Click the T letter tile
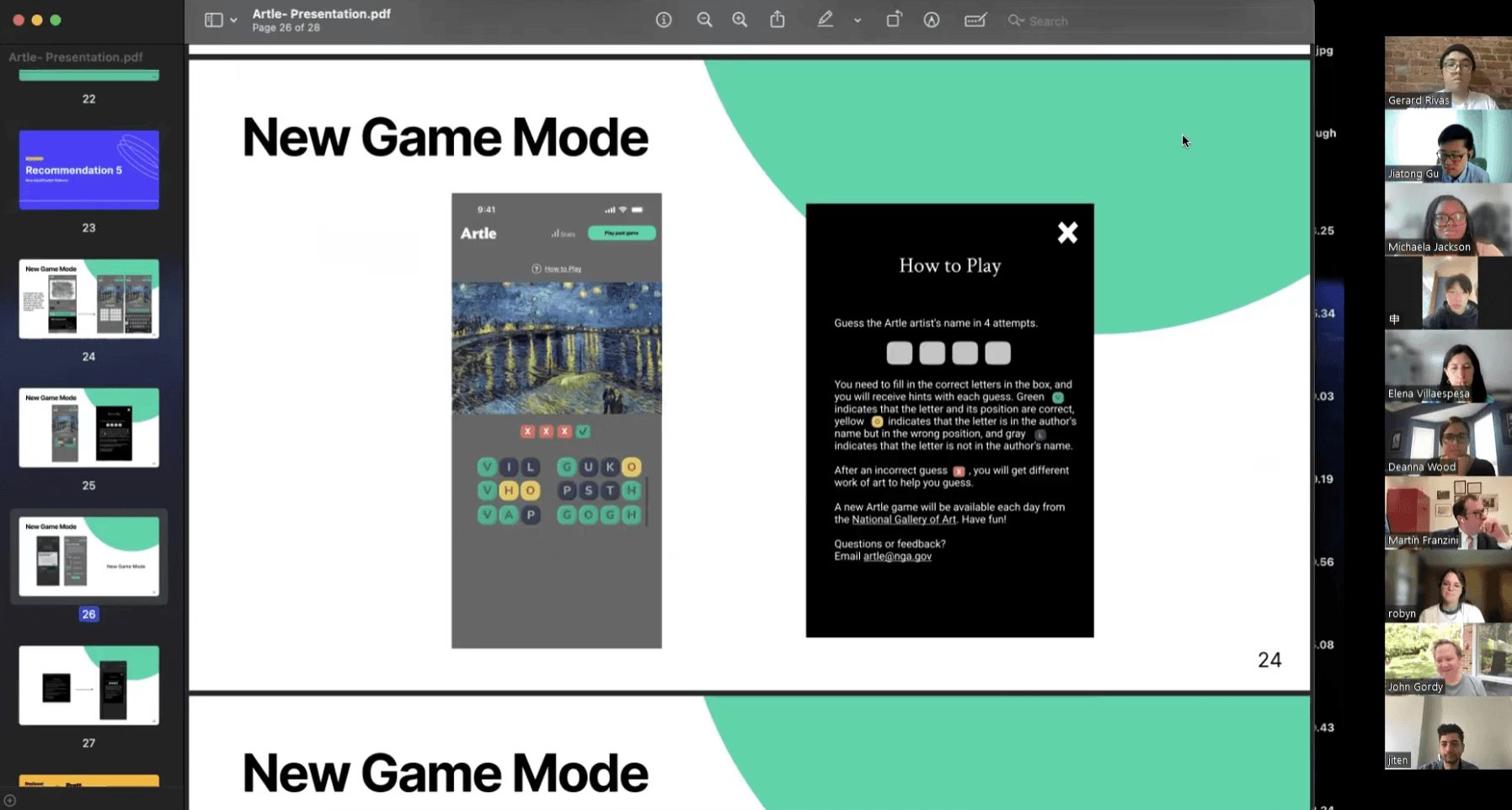1512x810 pixels. (x=610, y=490)
